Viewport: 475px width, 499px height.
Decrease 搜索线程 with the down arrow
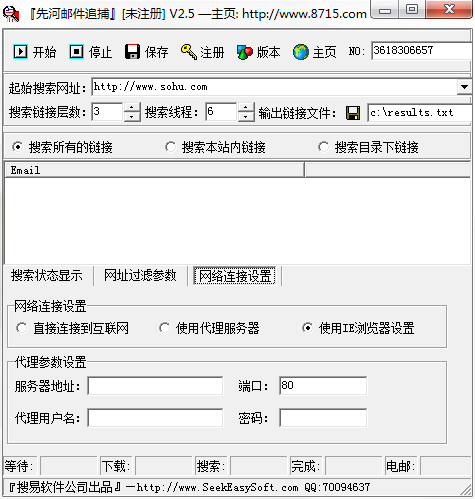pos(246,117)
